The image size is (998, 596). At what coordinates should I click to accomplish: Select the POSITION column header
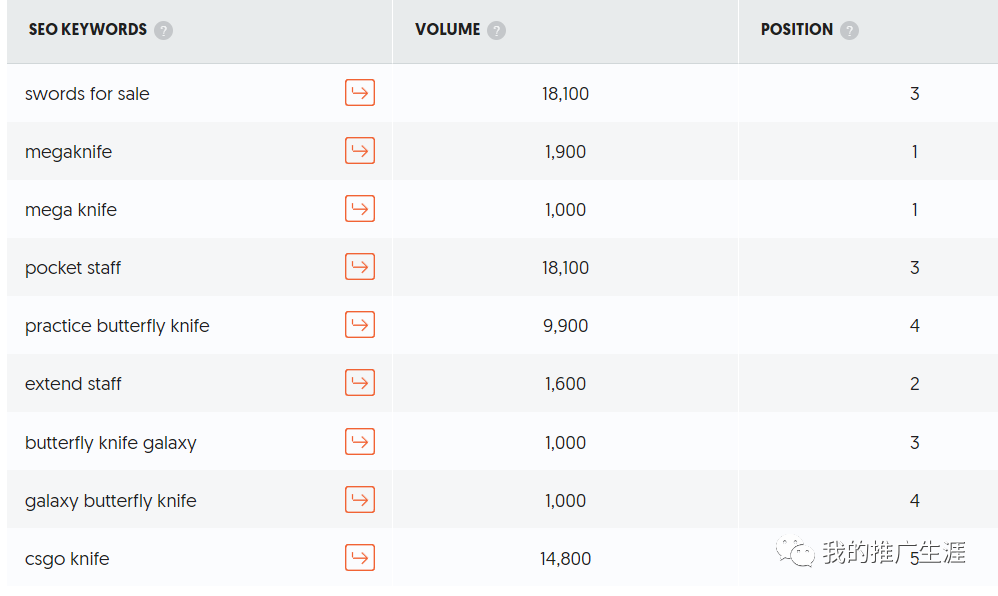coord(797,30)
